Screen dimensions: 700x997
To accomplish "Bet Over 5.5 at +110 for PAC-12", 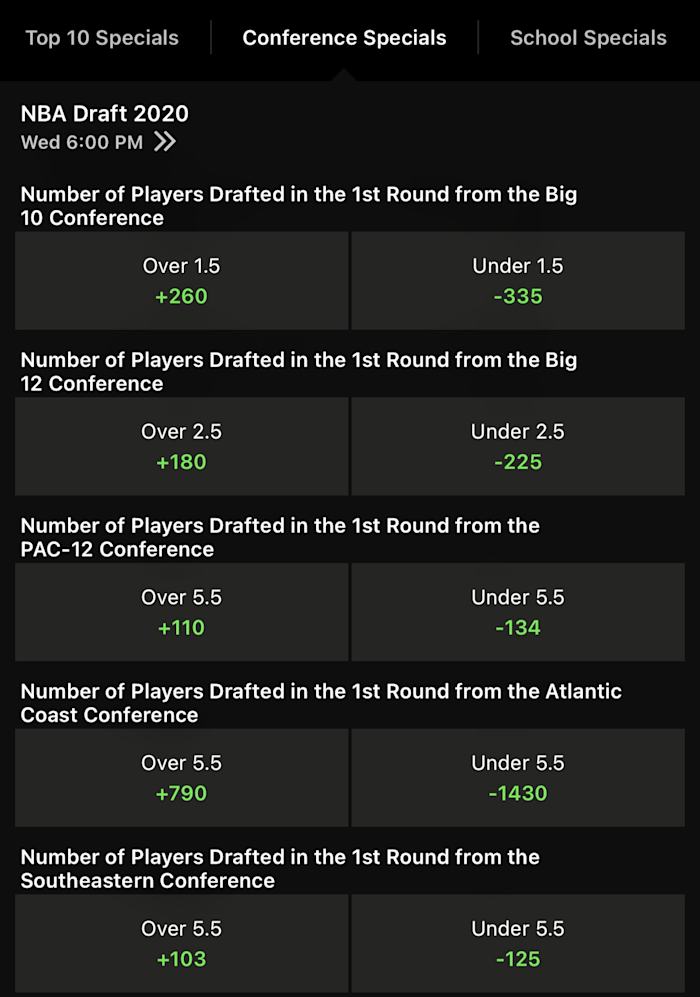I will [180, 612].
